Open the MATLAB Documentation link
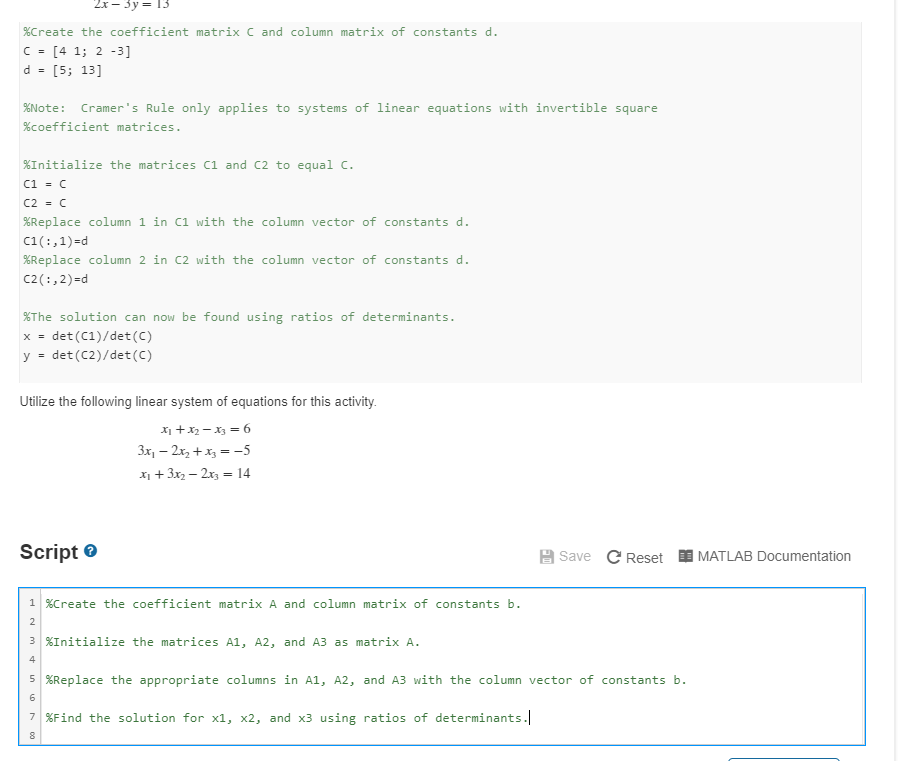The width and height of the screenshot is (898, 761). (772, 557)
